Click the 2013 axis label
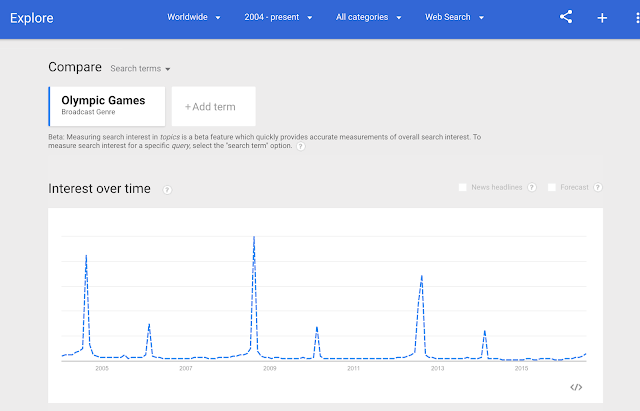Viewport: 640px width, 411px height. (x=438, y=368)
